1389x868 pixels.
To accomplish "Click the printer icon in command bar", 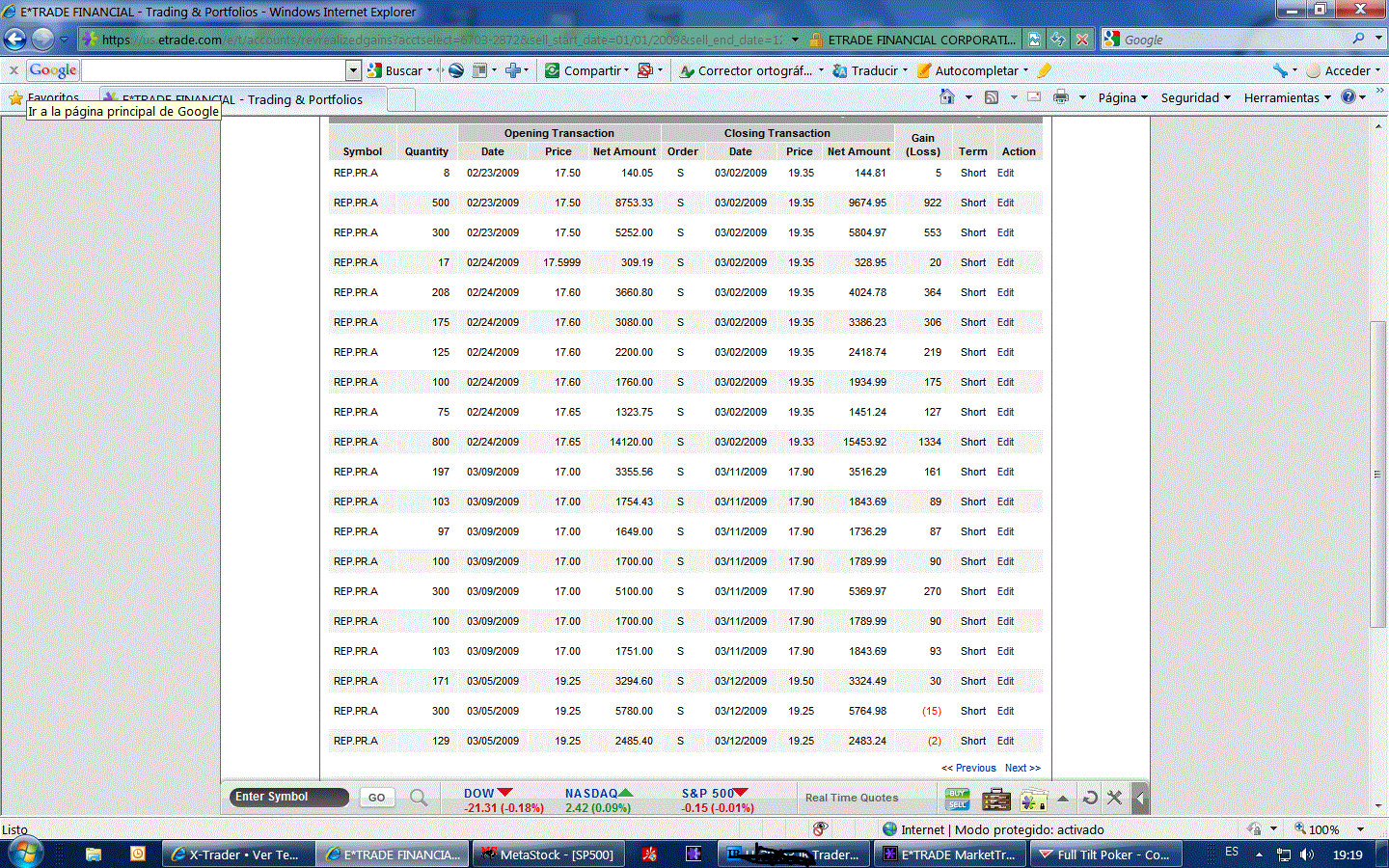I will pyautogui.click(x=1061, y=97).
